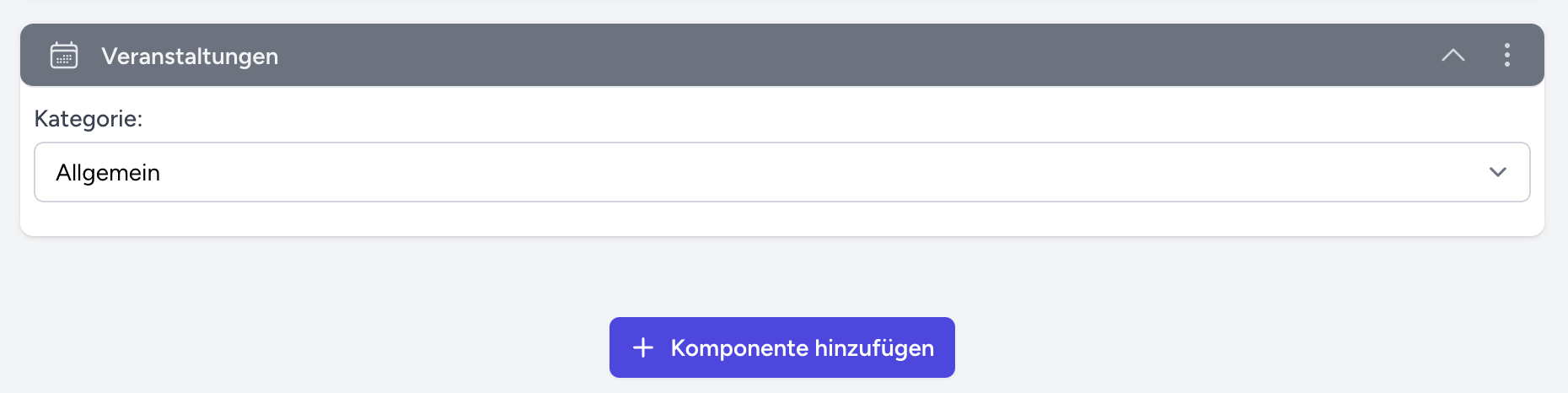Image resolution: width=1568 pixels, height=393 pixels.
Task: Click the chevron arrow in the Kategorie field
Action: 1497,172
